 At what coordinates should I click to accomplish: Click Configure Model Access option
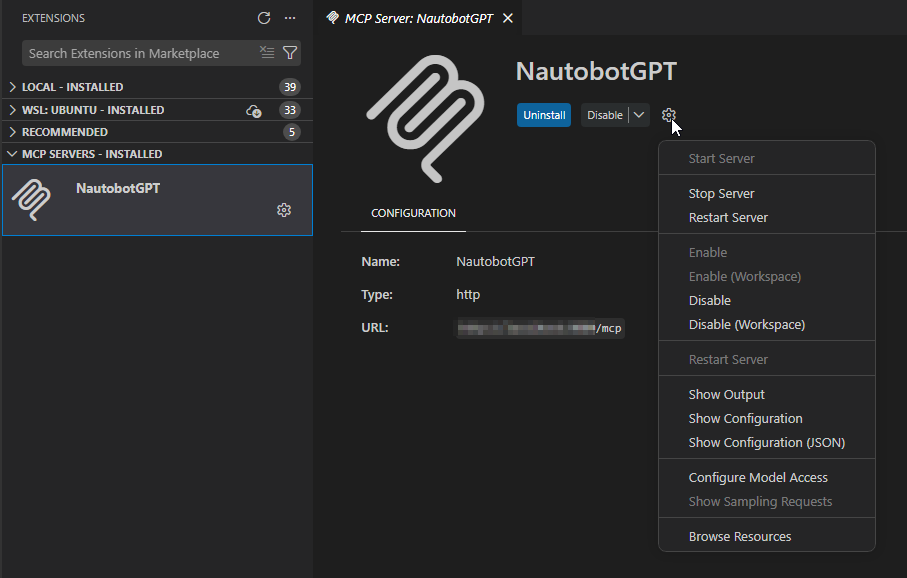click(x=758, y=477)
